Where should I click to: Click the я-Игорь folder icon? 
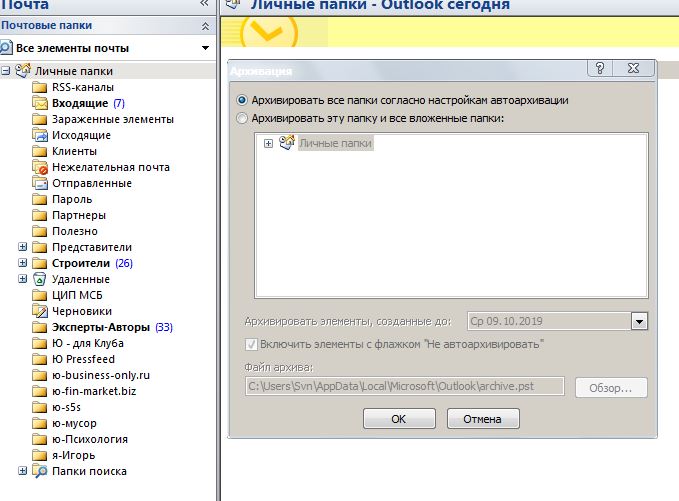[x=39, y=456]
